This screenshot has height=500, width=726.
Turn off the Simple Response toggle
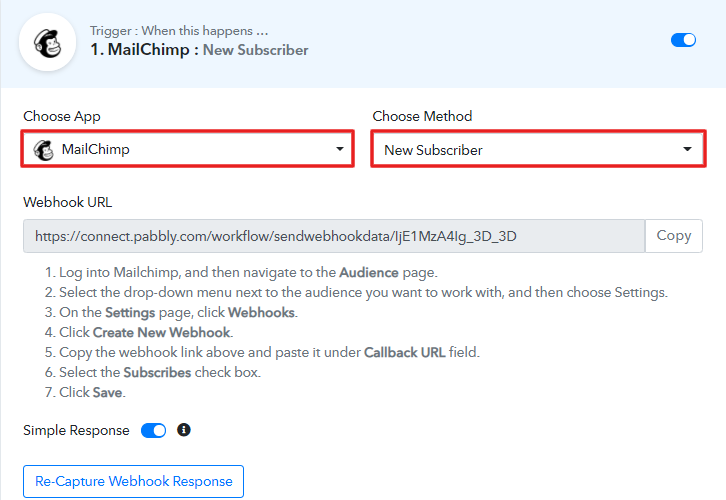pyautogui.click(x=153, y=430)
